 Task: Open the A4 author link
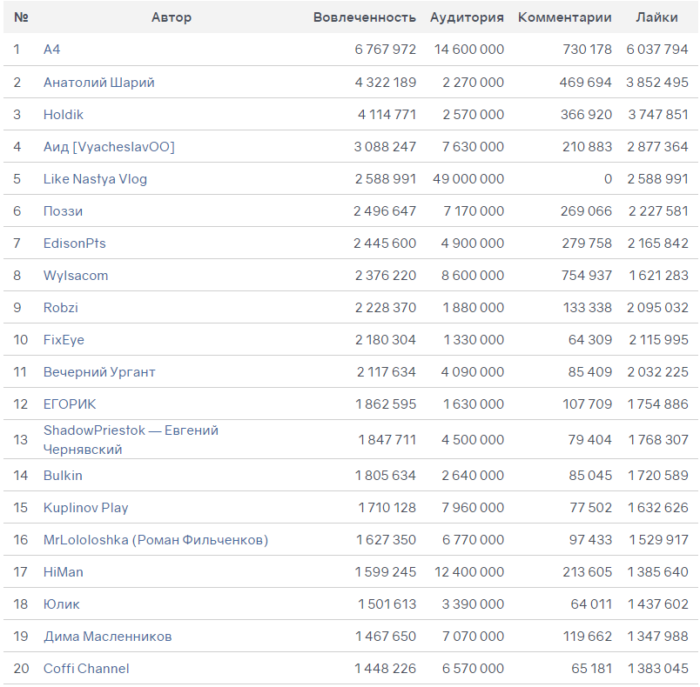tap(52, 49)
